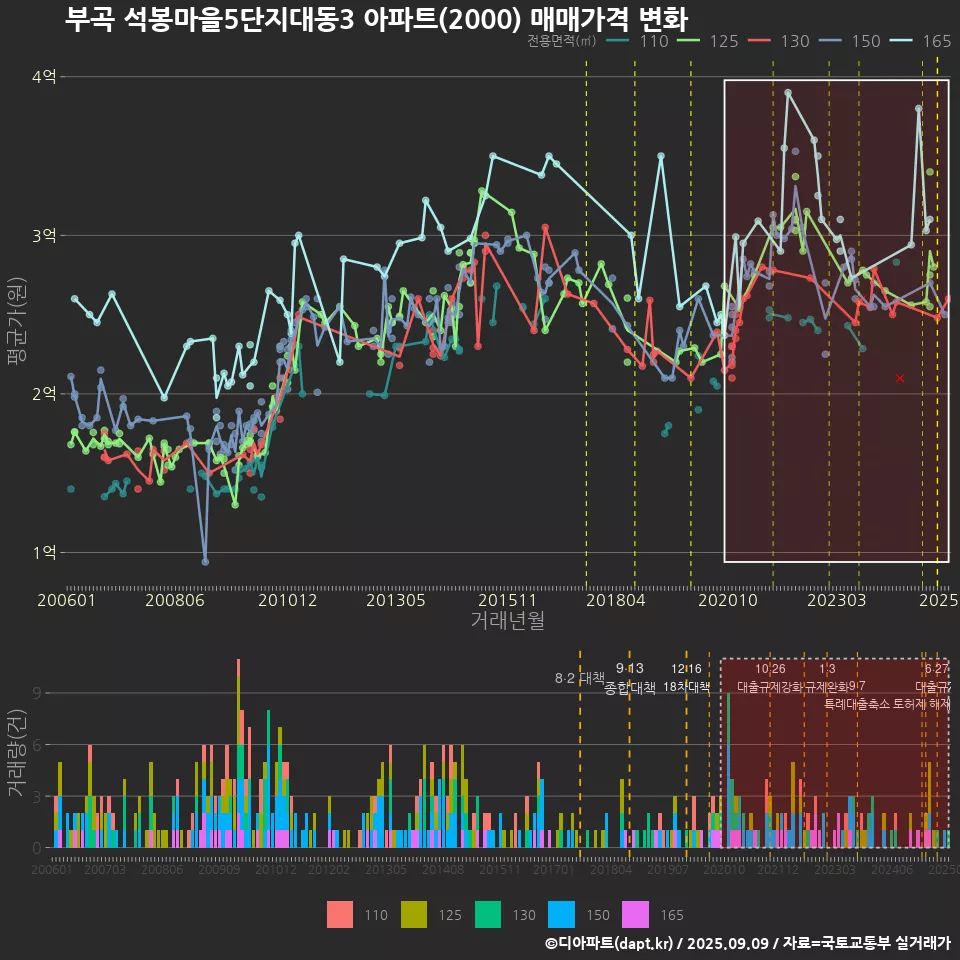Viewport: 960px width, 960px height.
Task: Click the '거래년월' x-axis title
Action: pos(508,620)
